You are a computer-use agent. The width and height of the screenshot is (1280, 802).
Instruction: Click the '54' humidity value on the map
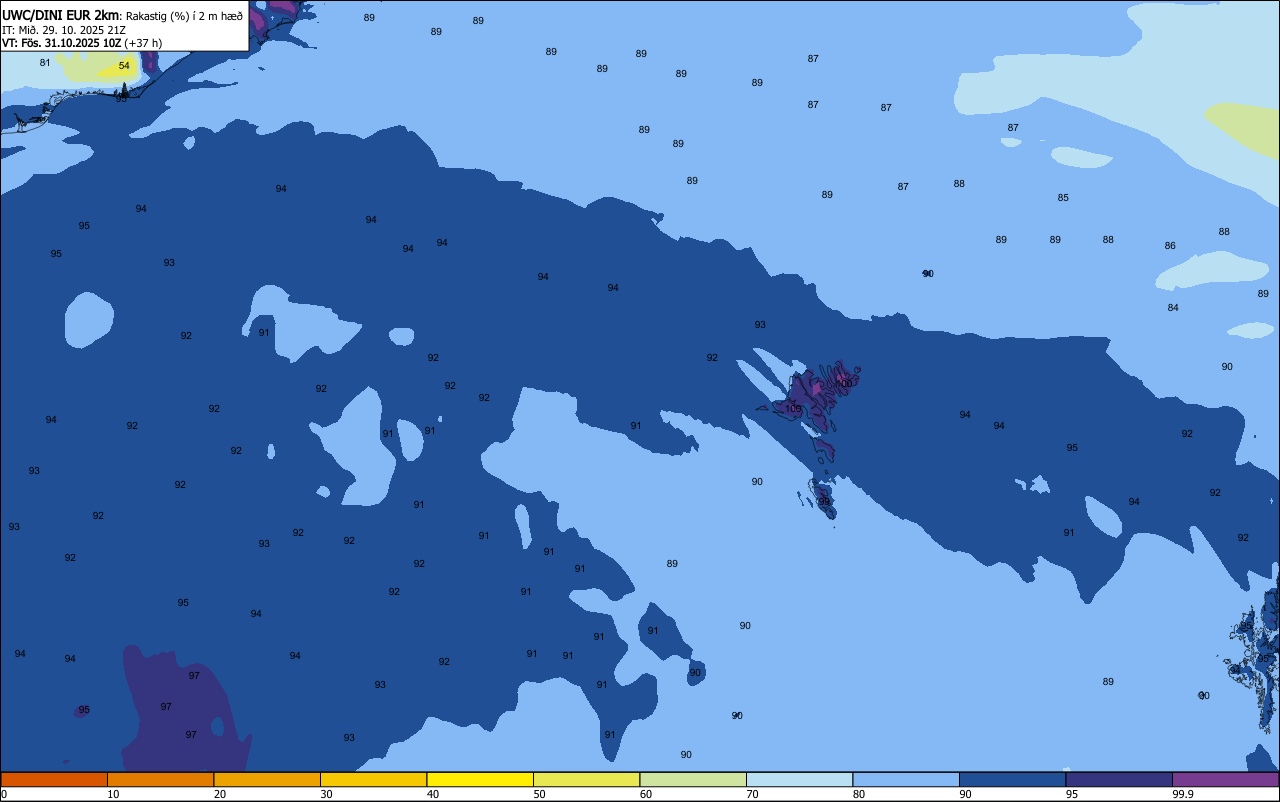click(124, 66)
